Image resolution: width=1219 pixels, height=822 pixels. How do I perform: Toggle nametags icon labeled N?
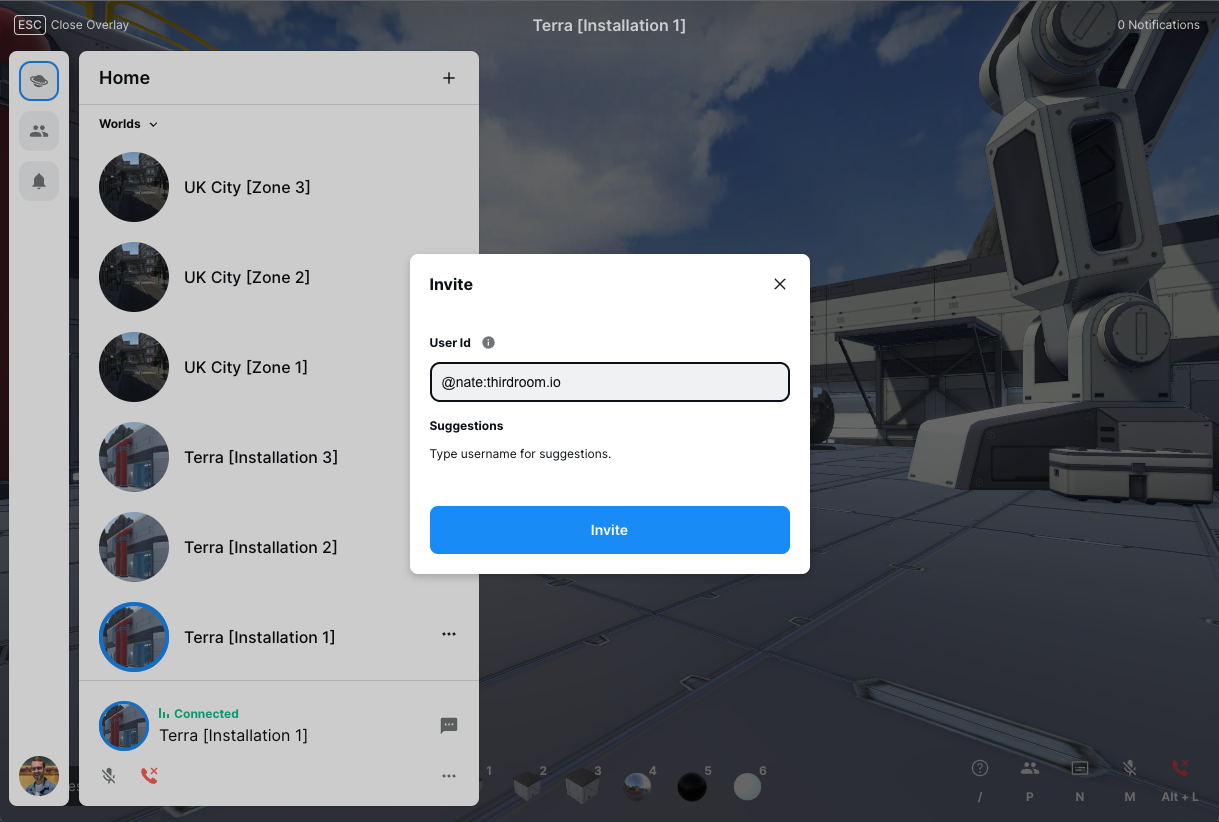1079,768
